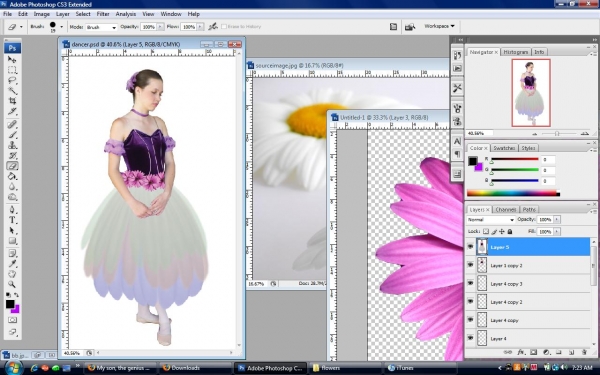Select the Lasso tool
The height and width of the screenshot is (375, 600).
[x=12, y=80]
